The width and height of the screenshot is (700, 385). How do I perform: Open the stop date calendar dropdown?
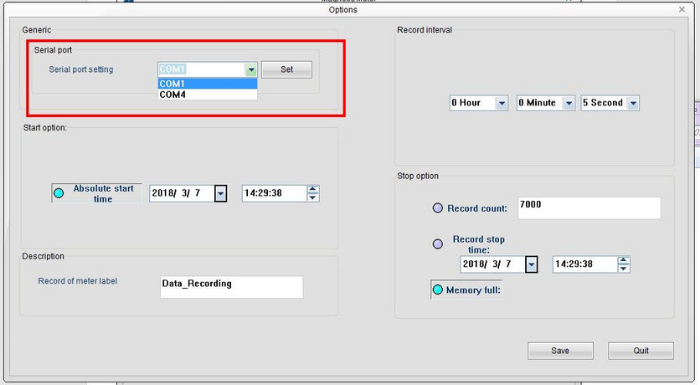click(x=531, y=264)
